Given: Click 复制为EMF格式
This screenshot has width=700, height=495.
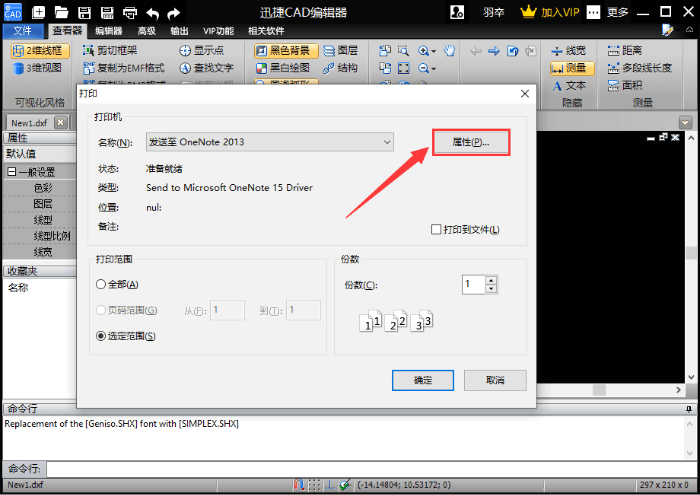Looking at the screenshot, I should (x=124, y=68).
